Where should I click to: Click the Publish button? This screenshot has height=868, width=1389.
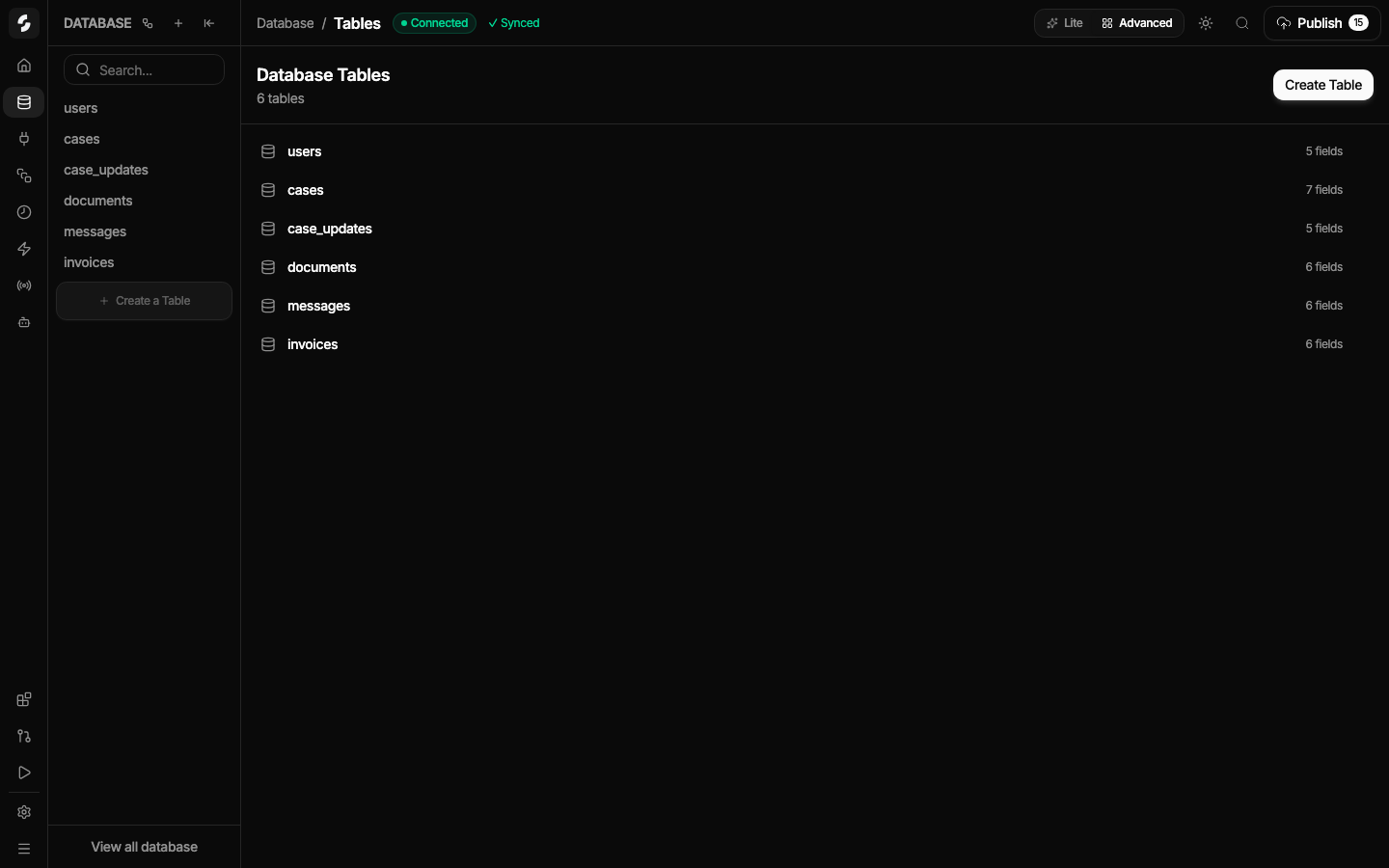coord(1321,23)
